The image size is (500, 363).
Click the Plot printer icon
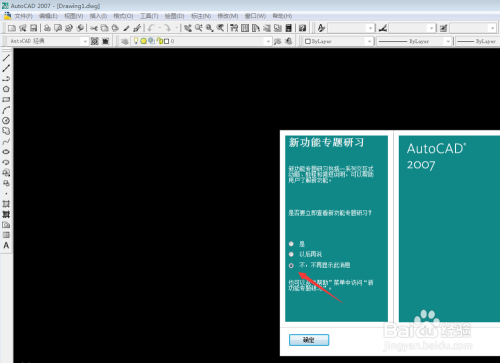pos(47,28)
